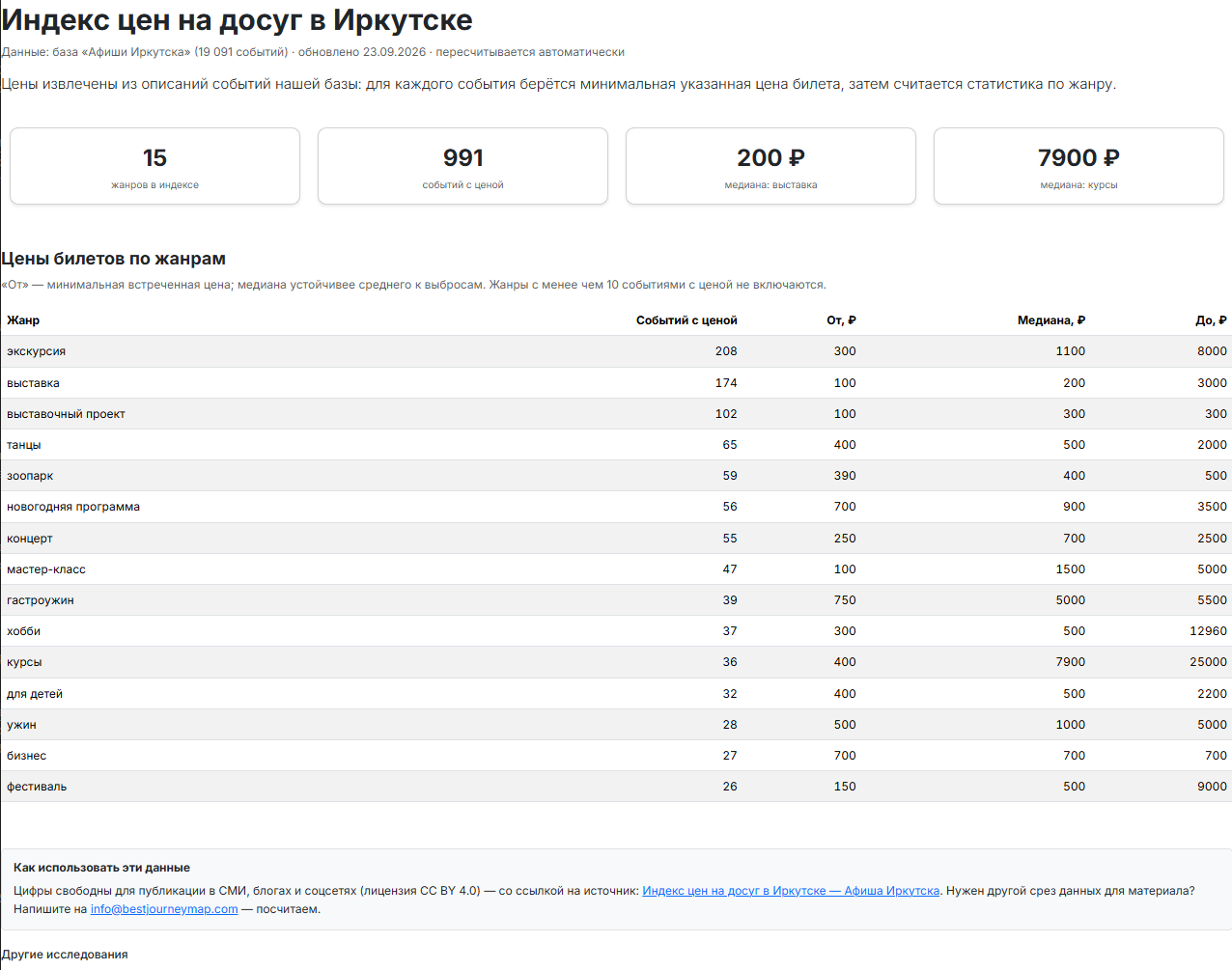This screenshot has width=1232, height=970.
Task: Select the гастроужин genre row
Action: pos(616,600)
